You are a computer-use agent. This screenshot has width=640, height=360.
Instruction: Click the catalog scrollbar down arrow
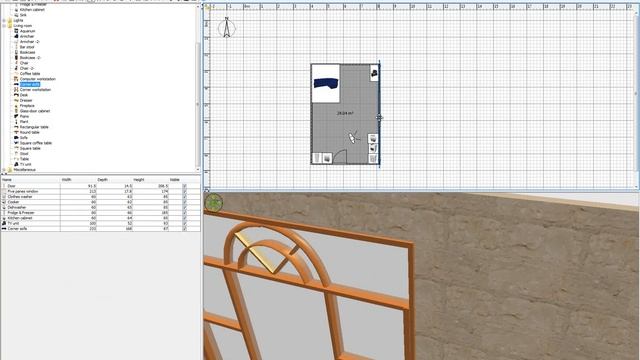(x=198, y=170)
